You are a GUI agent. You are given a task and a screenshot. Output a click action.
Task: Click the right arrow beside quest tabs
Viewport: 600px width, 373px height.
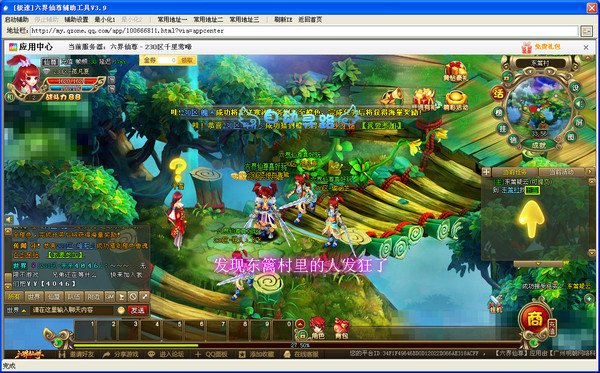[x=590, y=172]
